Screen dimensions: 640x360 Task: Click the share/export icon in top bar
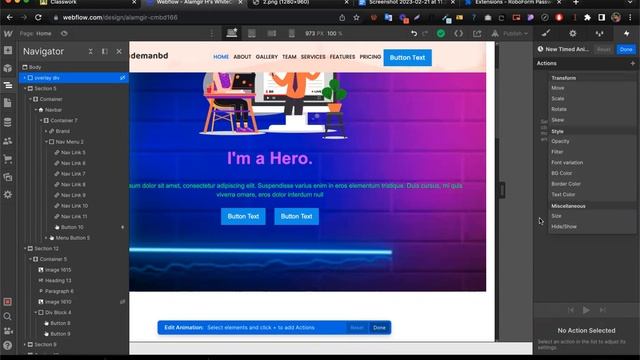[x=477, y=33]
